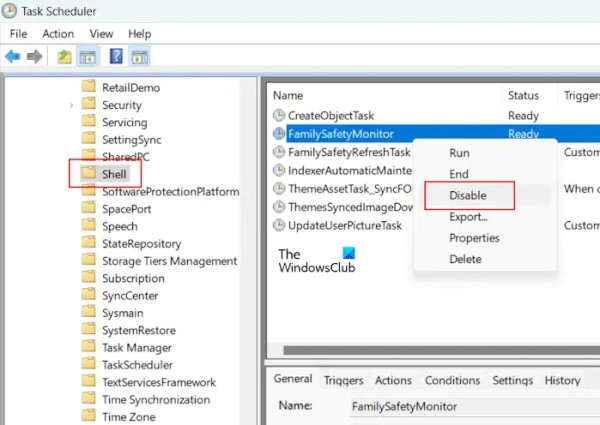Choose Disable from the context menu
600x425 pixels.
tap(485, 195)
